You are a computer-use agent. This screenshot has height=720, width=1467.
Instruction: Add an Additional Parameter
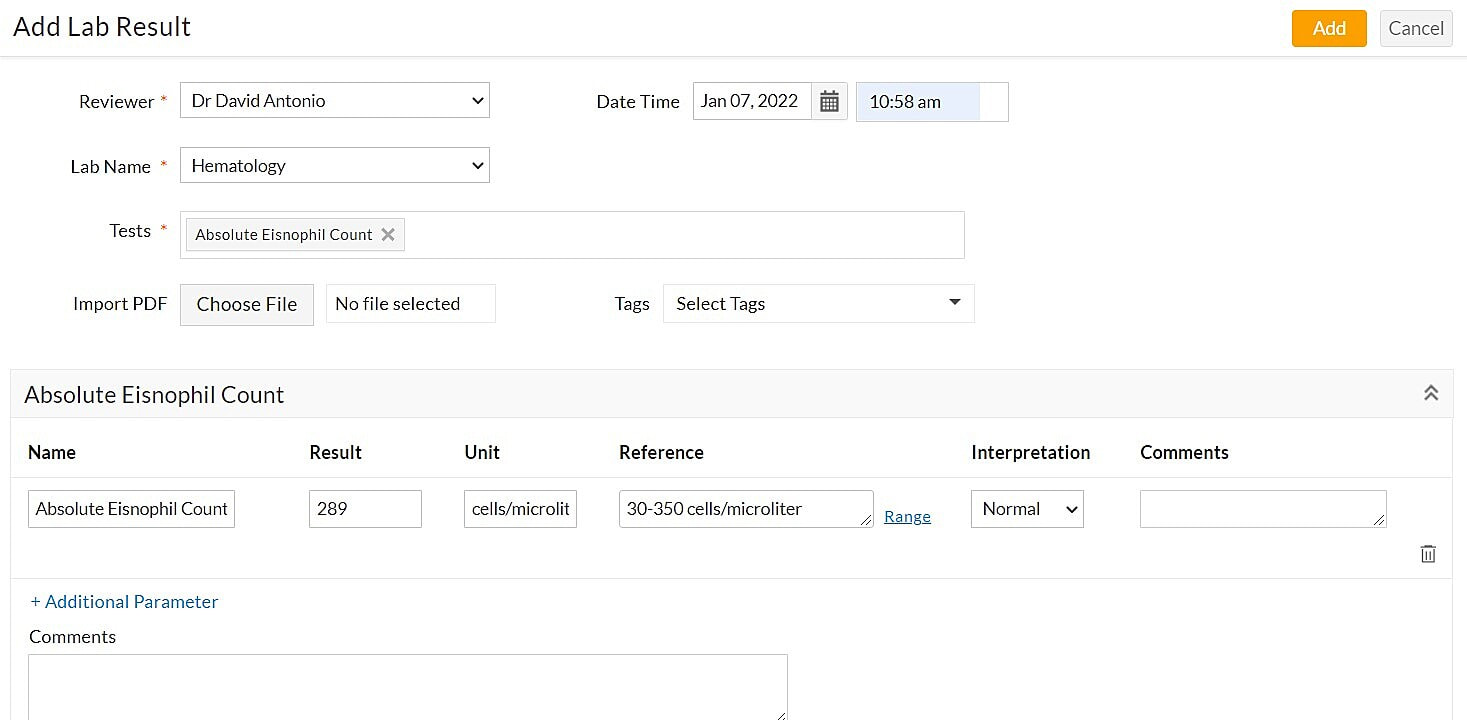[x=124, y=602]
